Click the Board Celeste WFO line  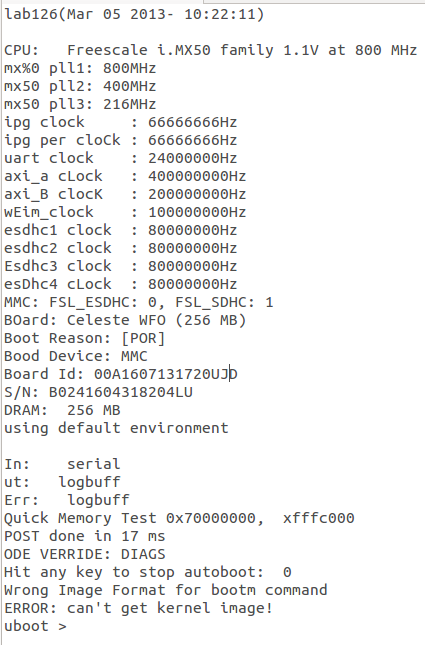(x=125, y=320)
